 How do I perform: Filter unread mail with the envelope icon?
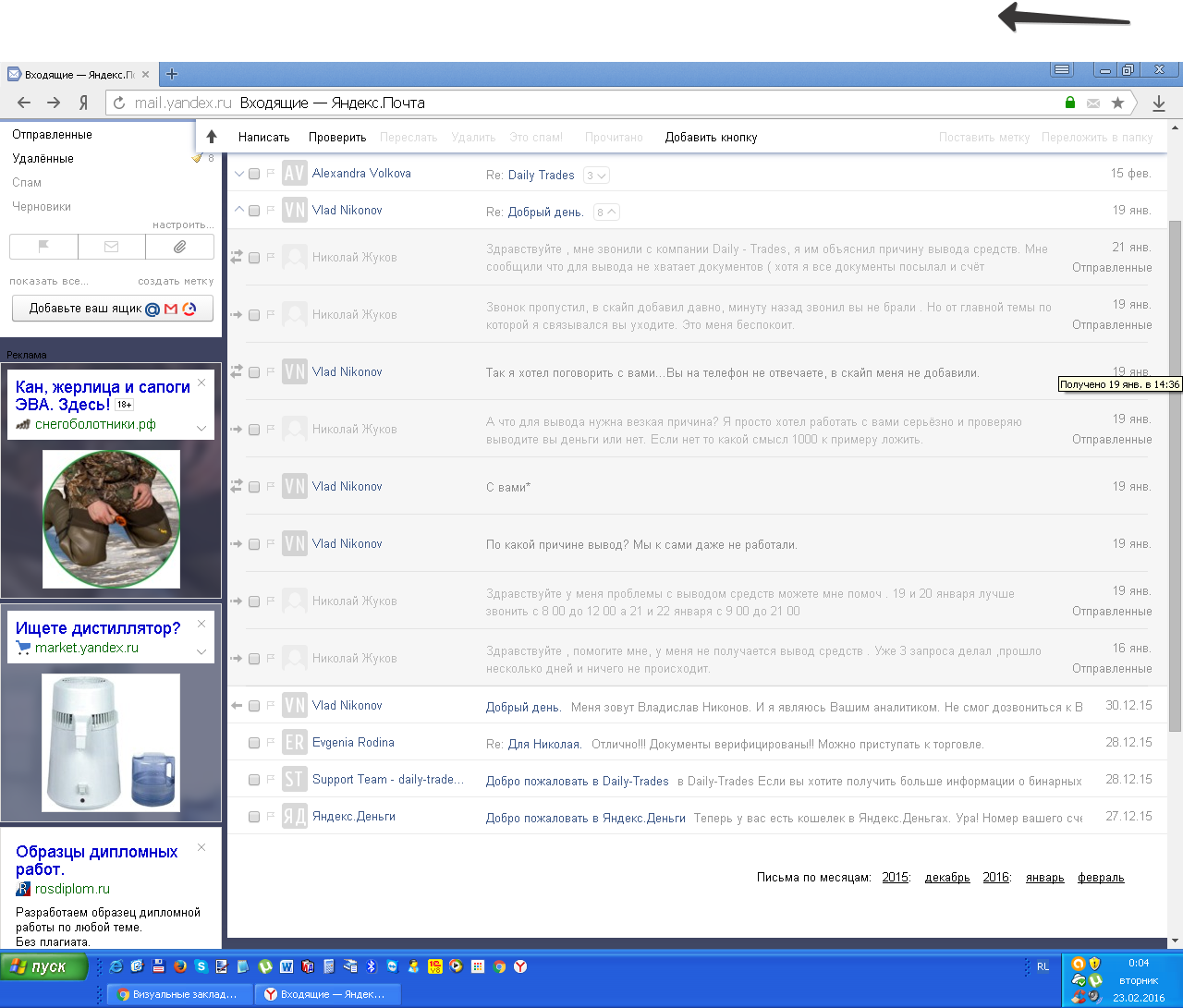click(112, 247)
